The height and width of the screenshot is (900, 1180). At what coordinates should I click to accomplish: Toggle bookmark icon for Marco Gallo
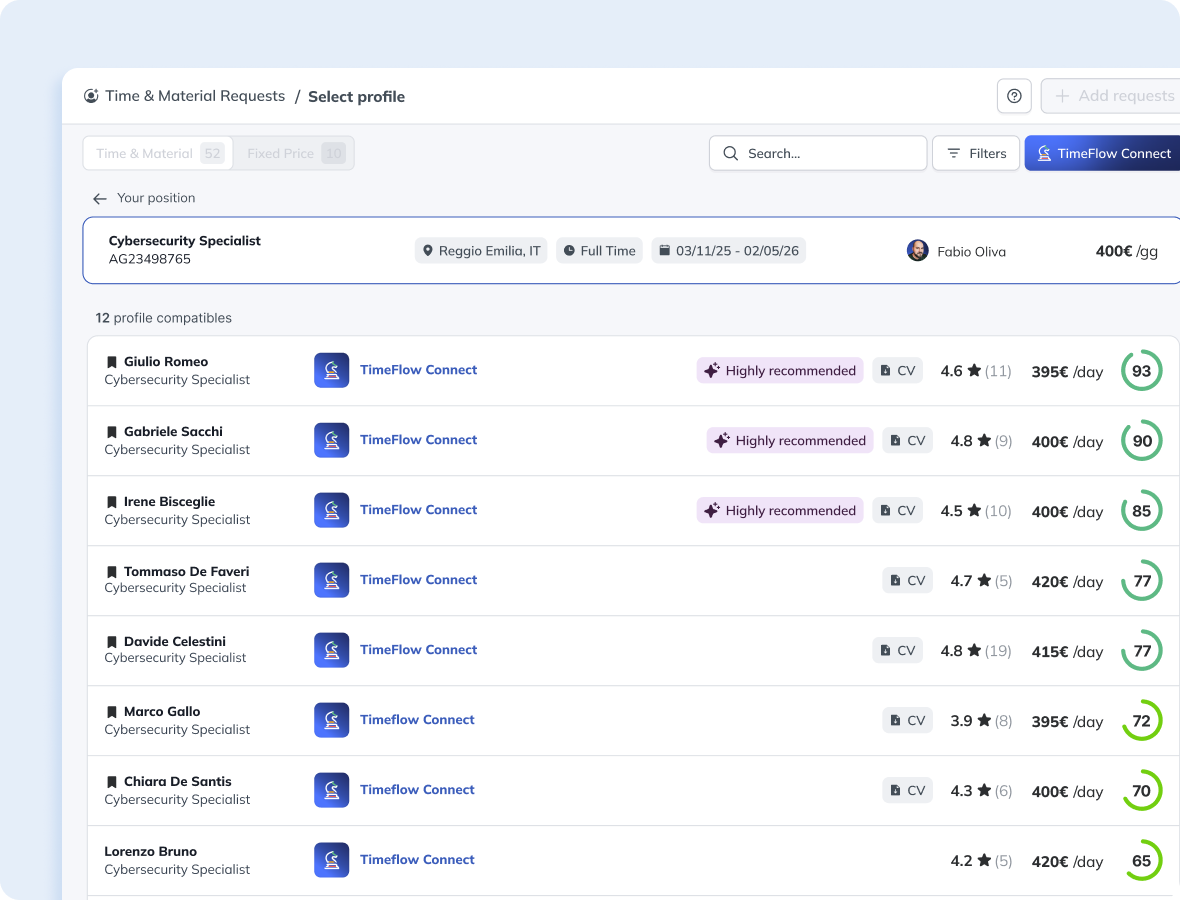pyautogui.click(x=112, y=712)
